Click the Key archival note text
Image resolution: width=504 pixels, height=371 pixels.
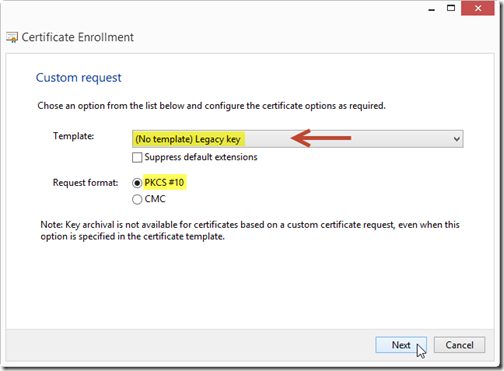tap(250, 230)
